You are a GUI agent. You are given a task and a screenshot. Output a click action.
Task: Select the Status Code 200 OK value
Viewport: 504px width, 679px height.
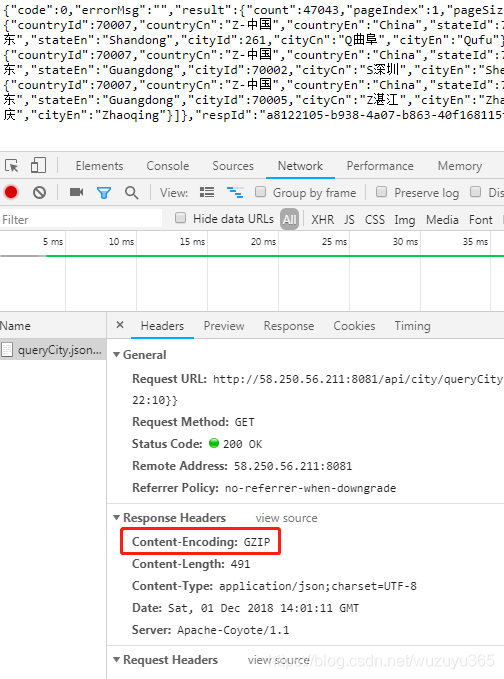coord(242,444)
